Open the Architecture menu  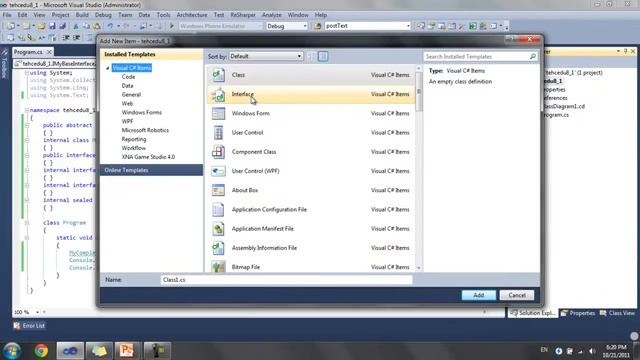192,15
